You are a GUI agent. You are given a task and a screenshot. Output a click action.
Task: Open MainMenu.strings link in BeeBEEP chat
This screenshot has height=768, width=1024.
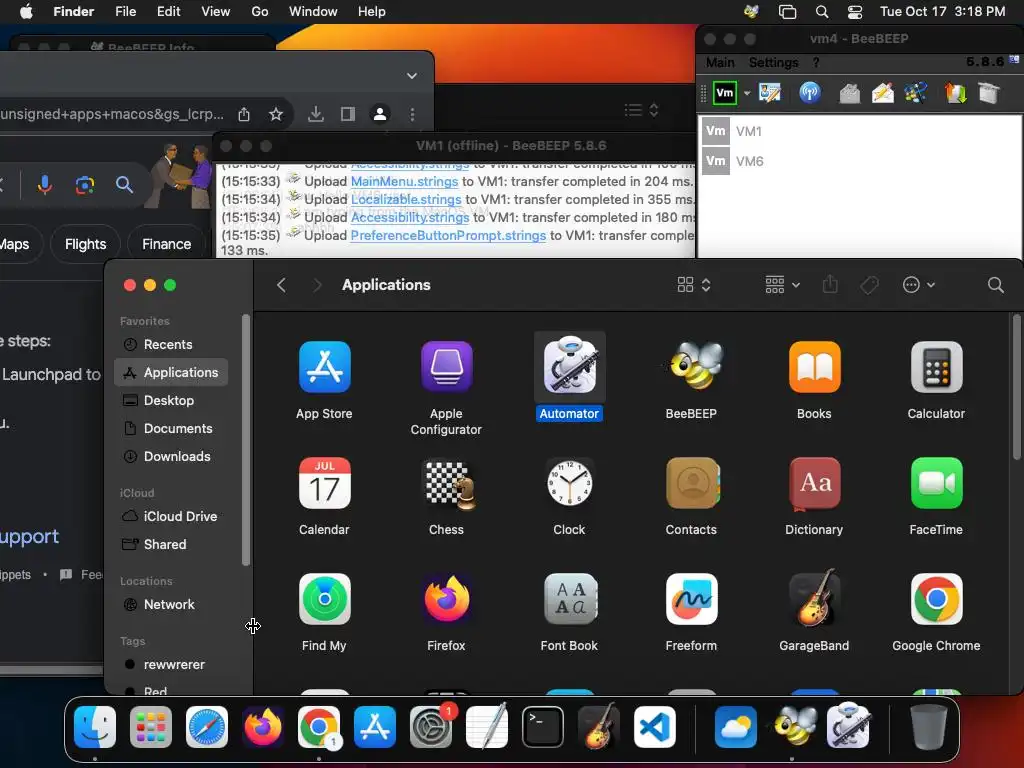click(404, 182)
